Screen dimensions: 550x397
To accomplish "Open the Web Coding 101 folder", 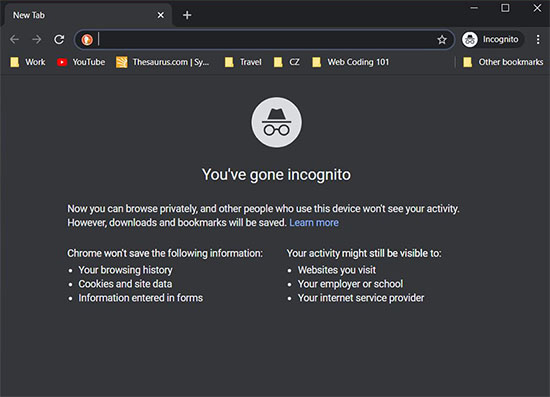I will point(351,62).
